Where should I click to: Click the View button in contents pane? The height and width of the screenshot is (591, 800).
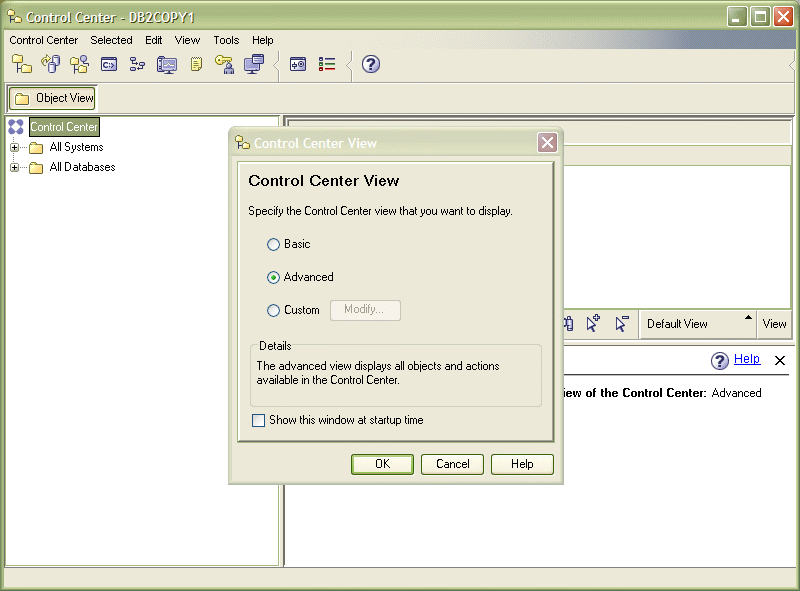tap(774, 324)
